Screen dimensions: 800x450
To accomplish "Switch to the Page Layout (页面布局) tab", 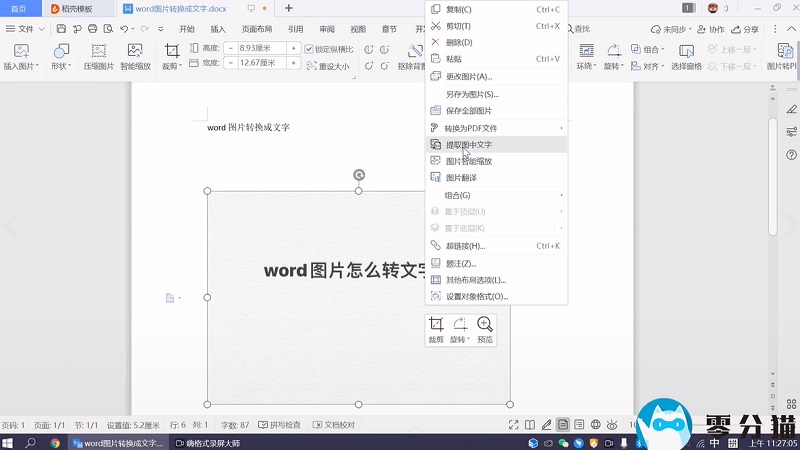I will 257,29.
